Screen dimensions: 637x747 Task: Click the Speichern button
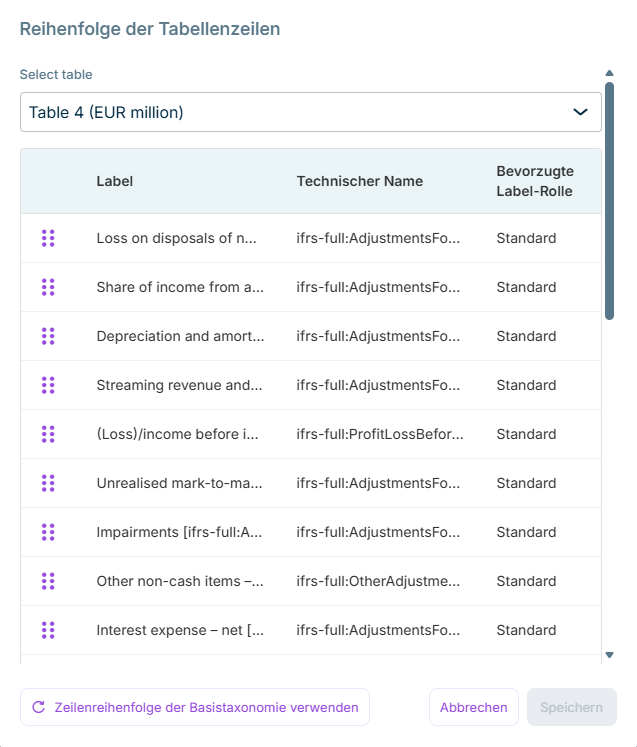[x=571, y=707]
